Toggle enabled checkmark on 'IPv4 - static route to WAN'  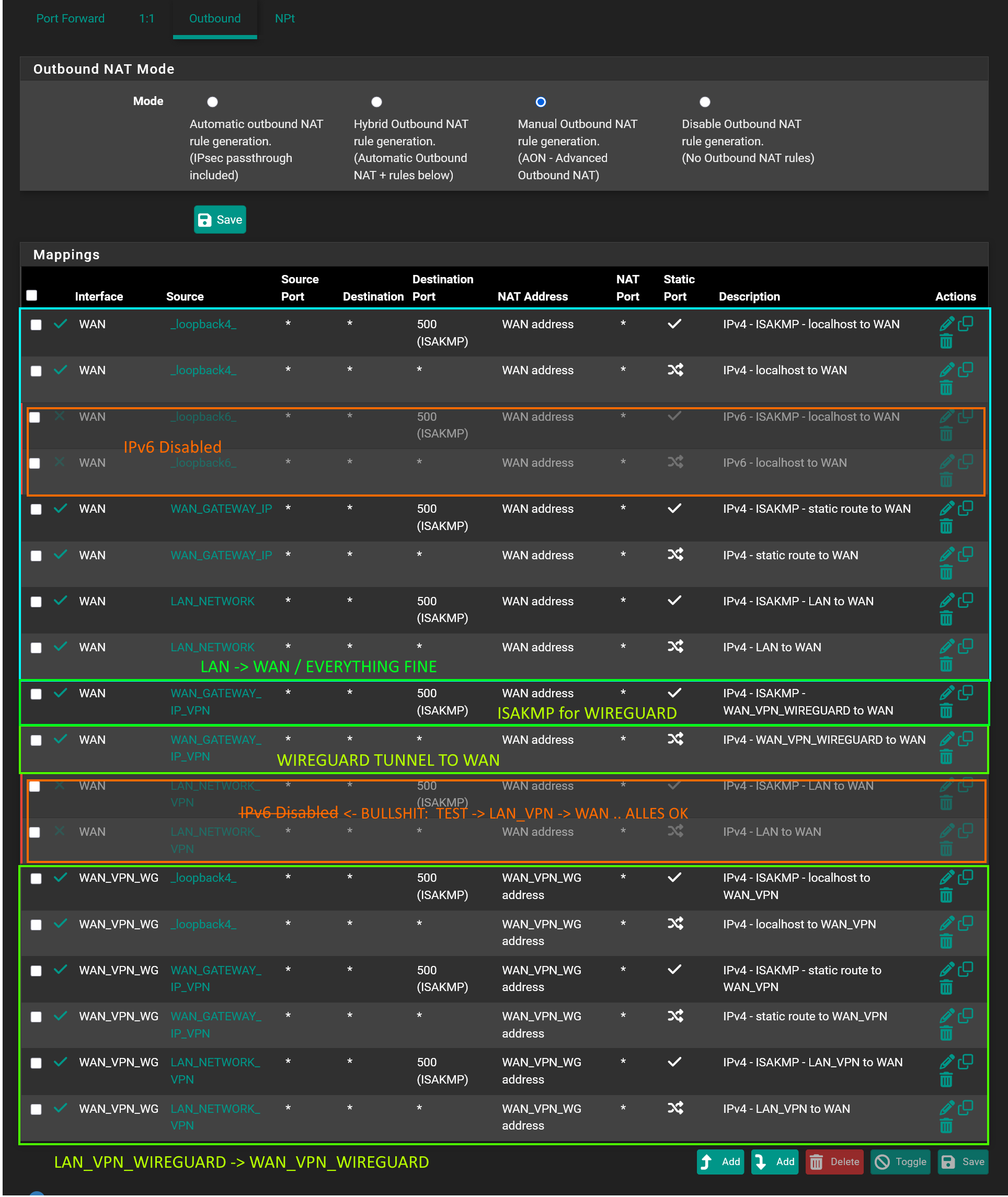tap(61, 555)
